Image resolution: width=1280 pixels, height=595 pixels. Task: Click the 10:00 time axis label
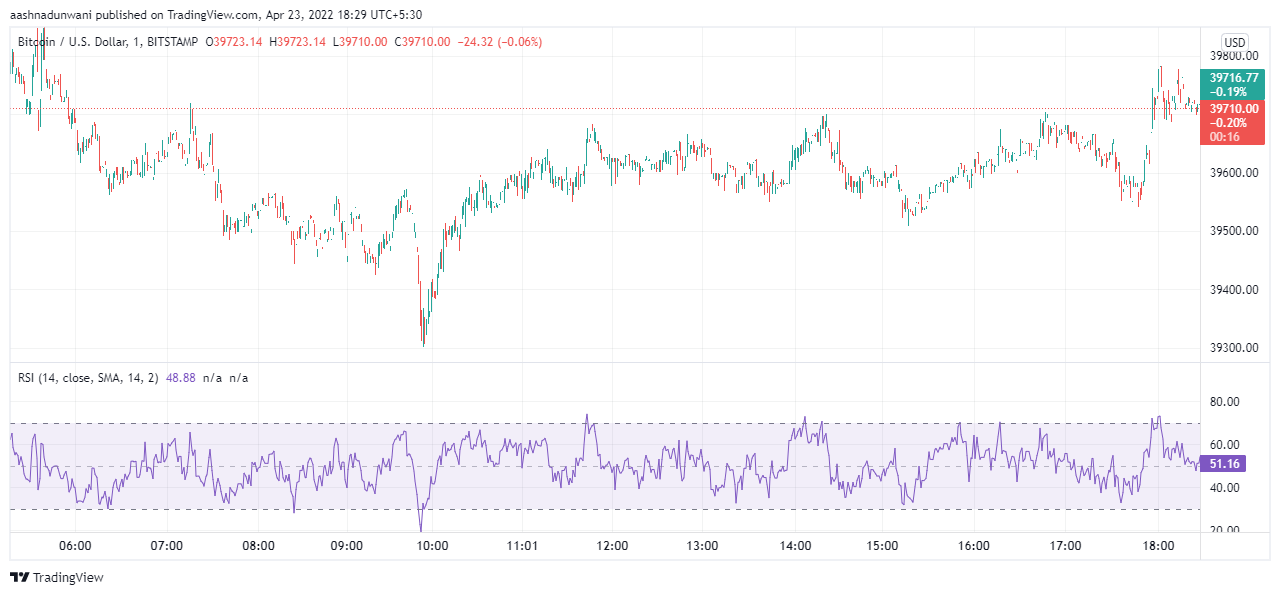(432, 546)
